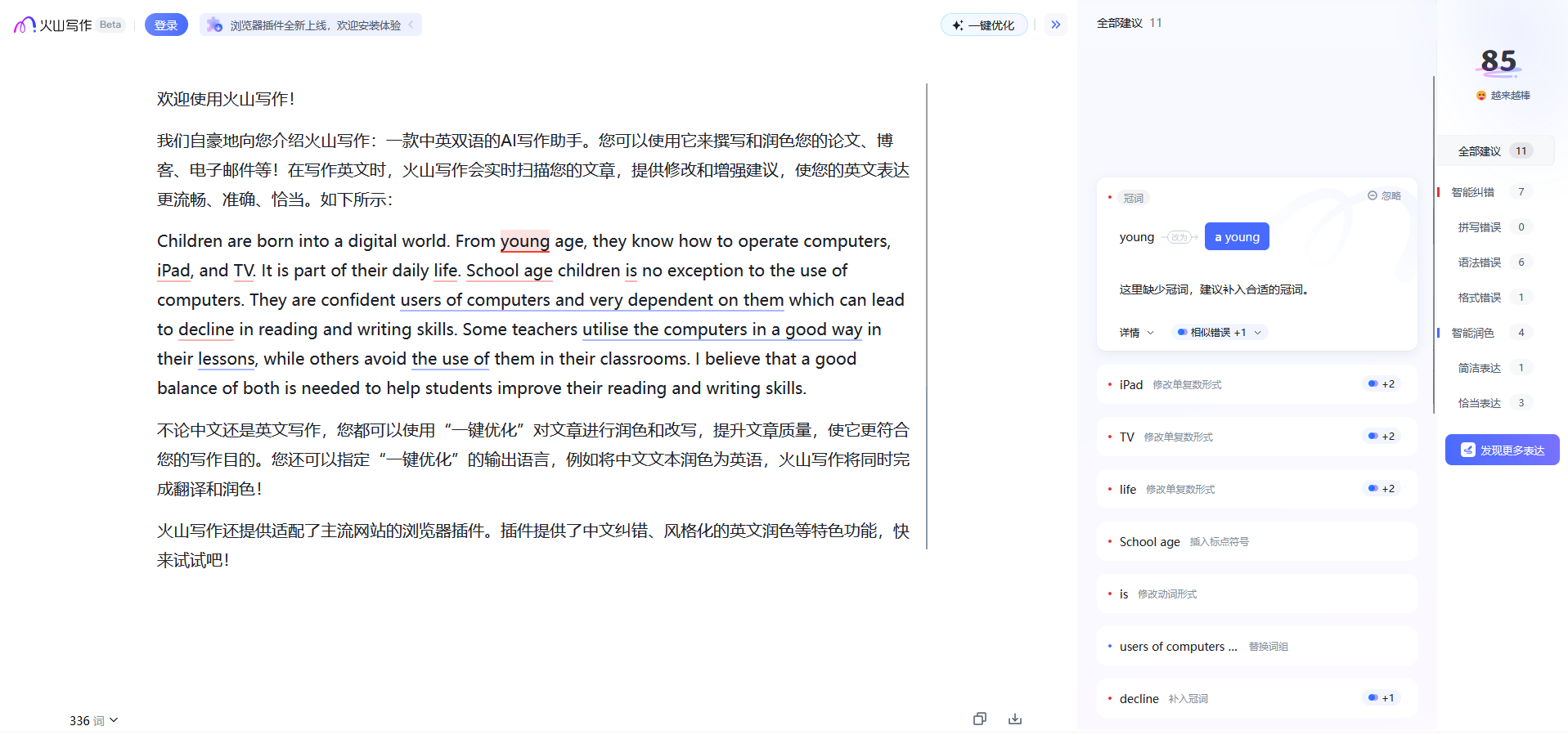The height and width of the screenshot is (735, 1568).
Task: Toggle the +2 badge on TV card
Action: (1382, 437)
